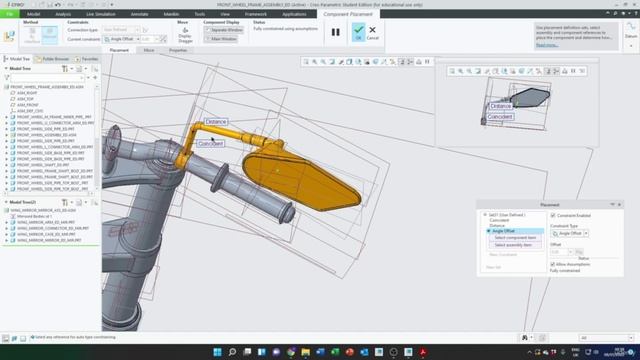The height and width of the screenshot is (360, 640).
Task: Toggle Allow Assumptions checkbox
Action: click(553, 264)
